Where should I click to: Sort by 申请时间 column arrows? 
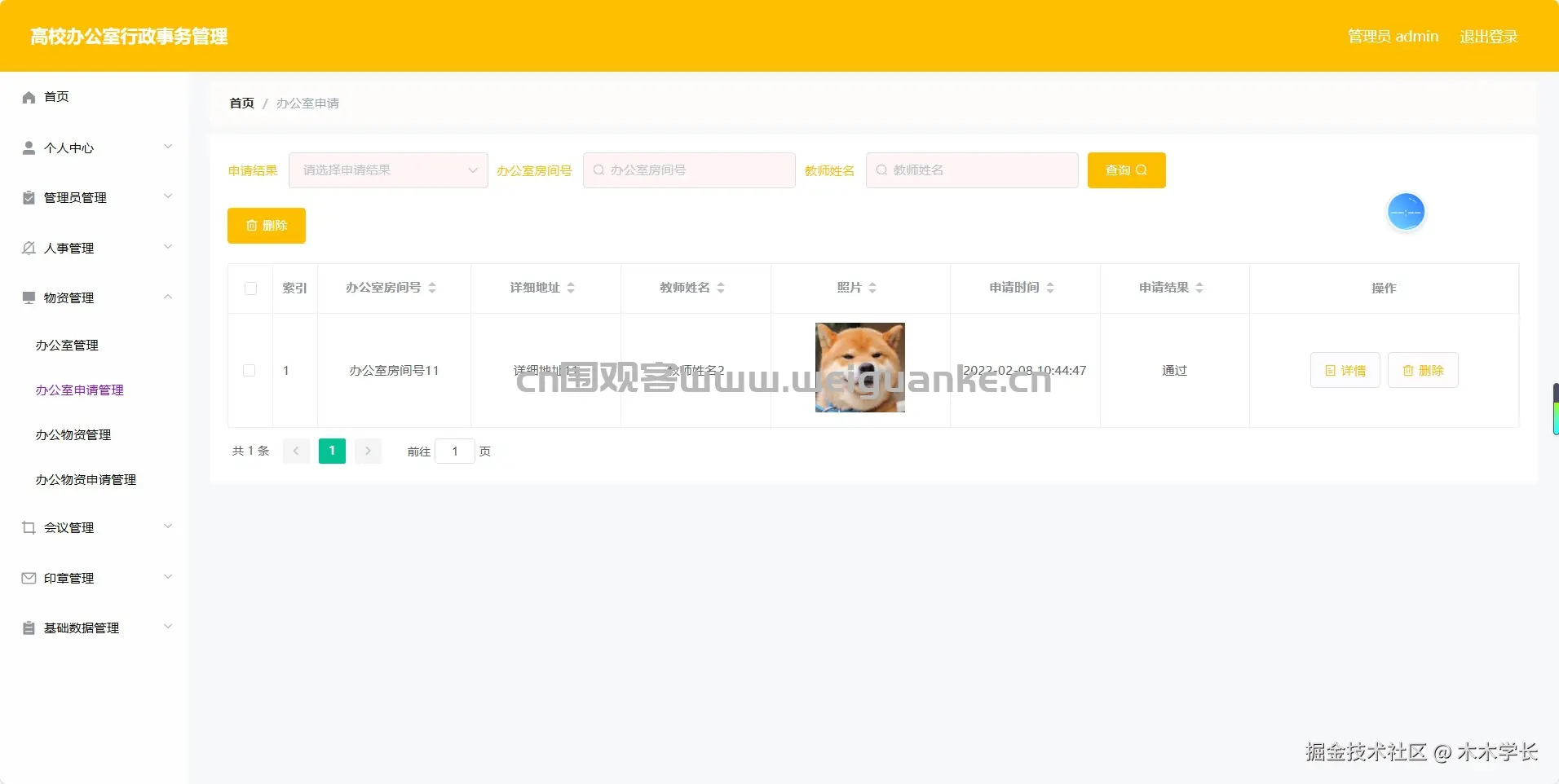(x=1050, y=288)
